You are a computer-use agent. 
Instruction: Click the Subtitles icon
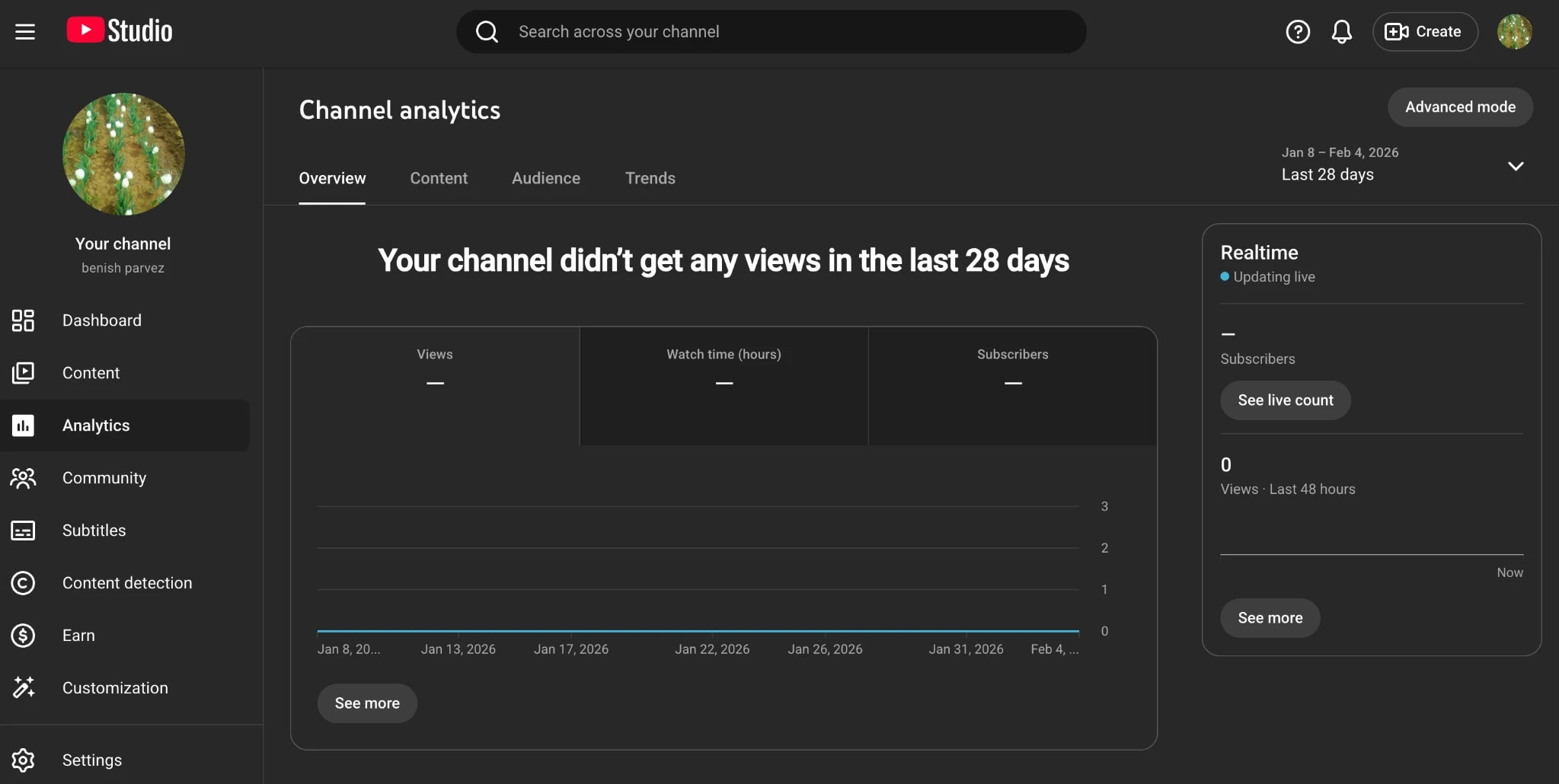tap(23, 531)
